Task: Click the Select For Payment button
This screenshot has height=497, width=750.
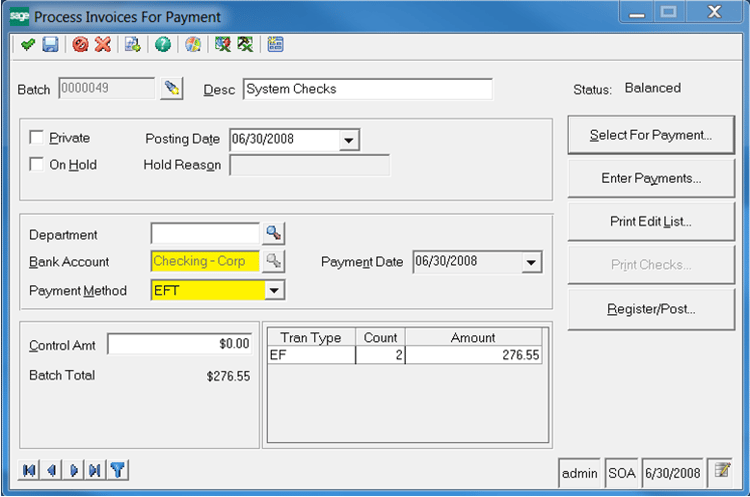Action: point(650,135)
